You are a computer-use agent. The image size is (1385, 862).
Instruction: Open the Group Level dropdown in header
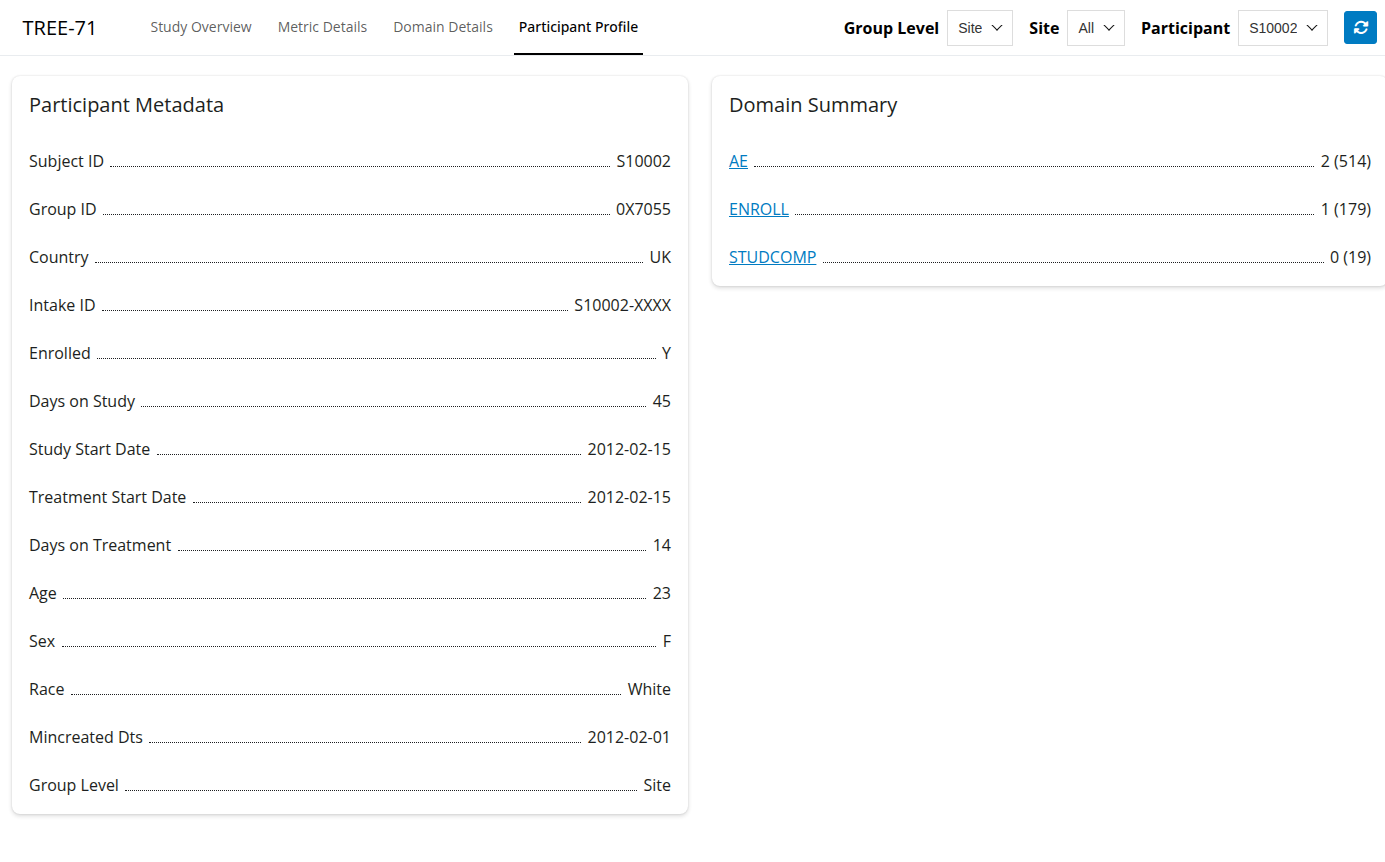[x=979, y=28]
